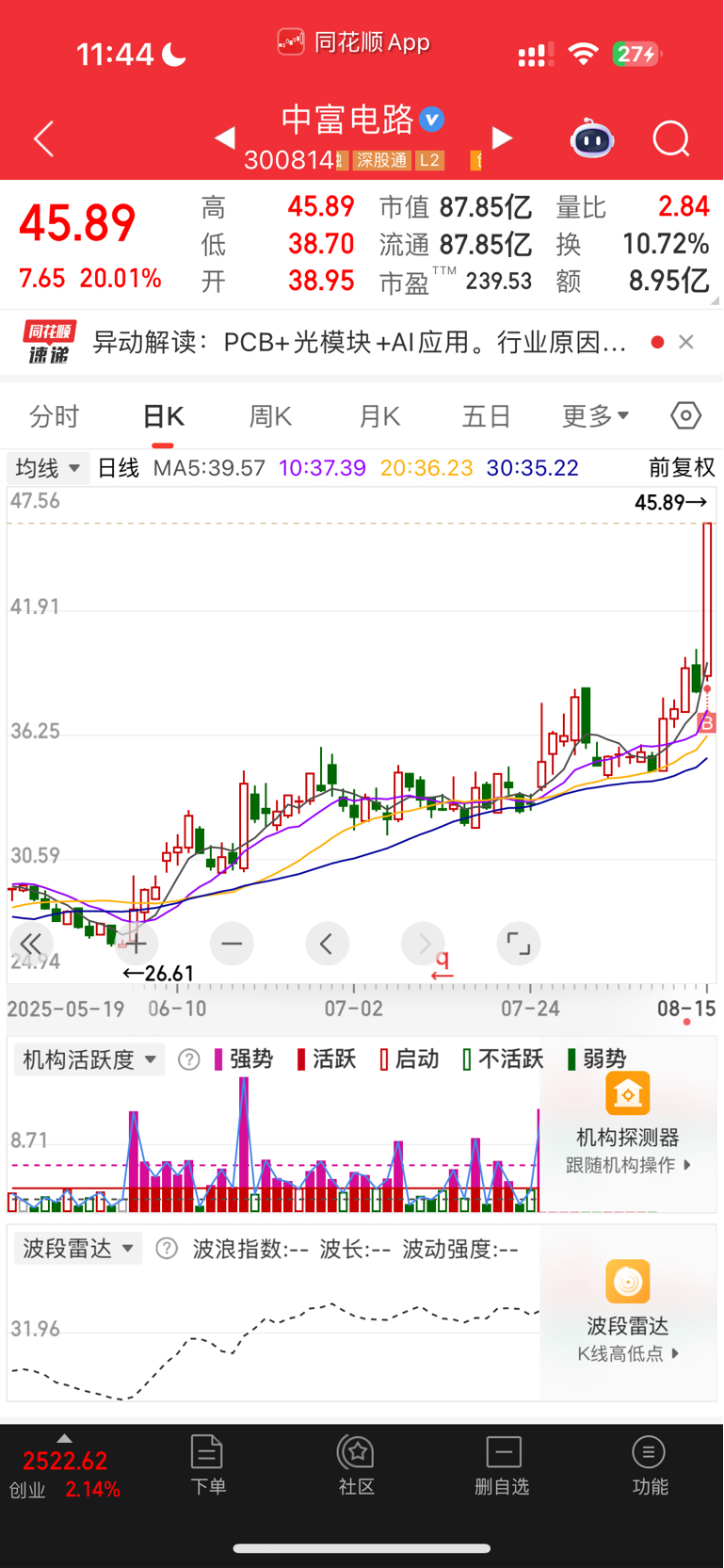Tap the 强势 legend swatch

click(x=218, y=1059)
